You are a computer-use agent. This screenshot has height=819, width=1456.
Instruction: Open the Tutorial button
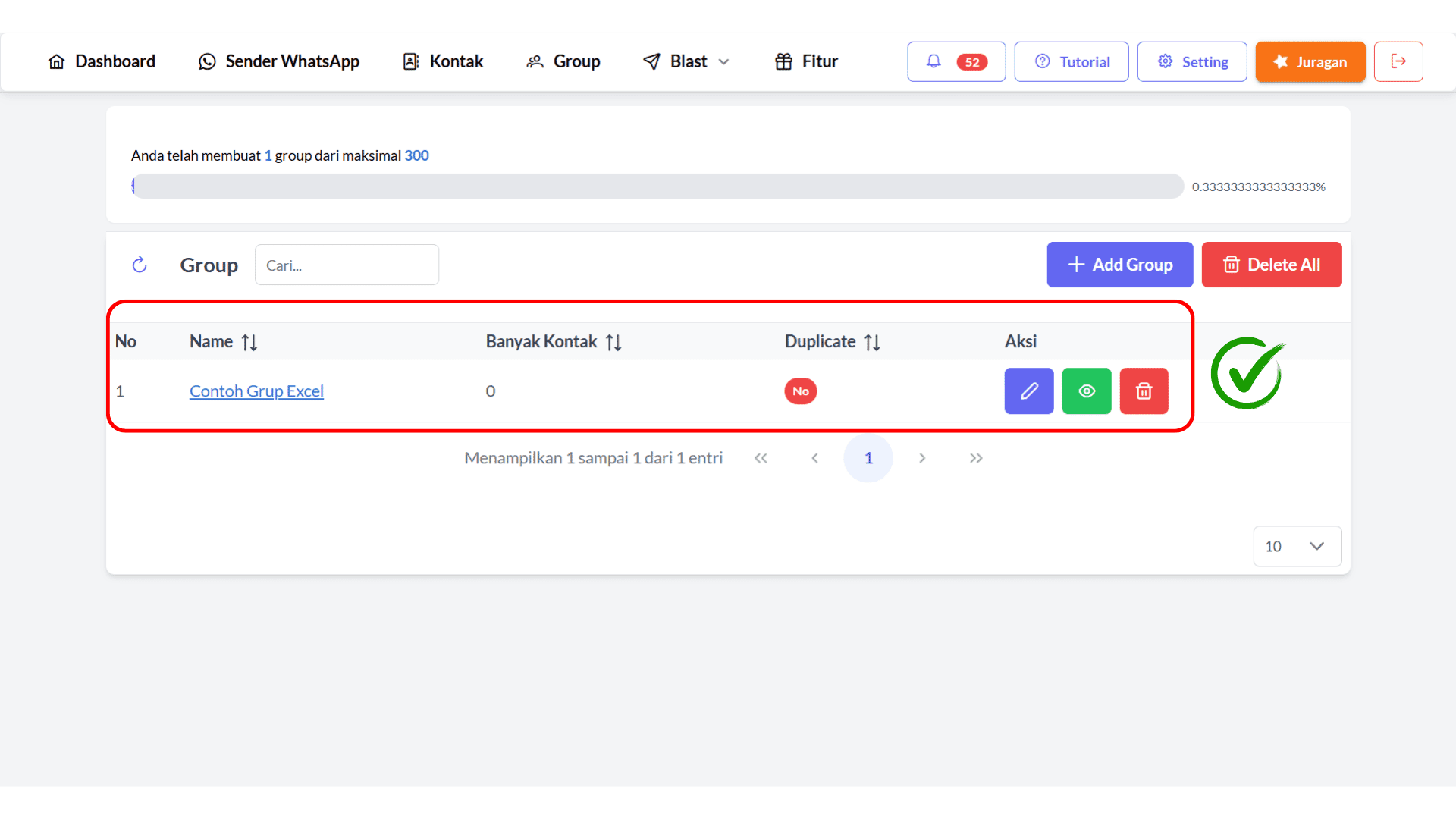1072,61
